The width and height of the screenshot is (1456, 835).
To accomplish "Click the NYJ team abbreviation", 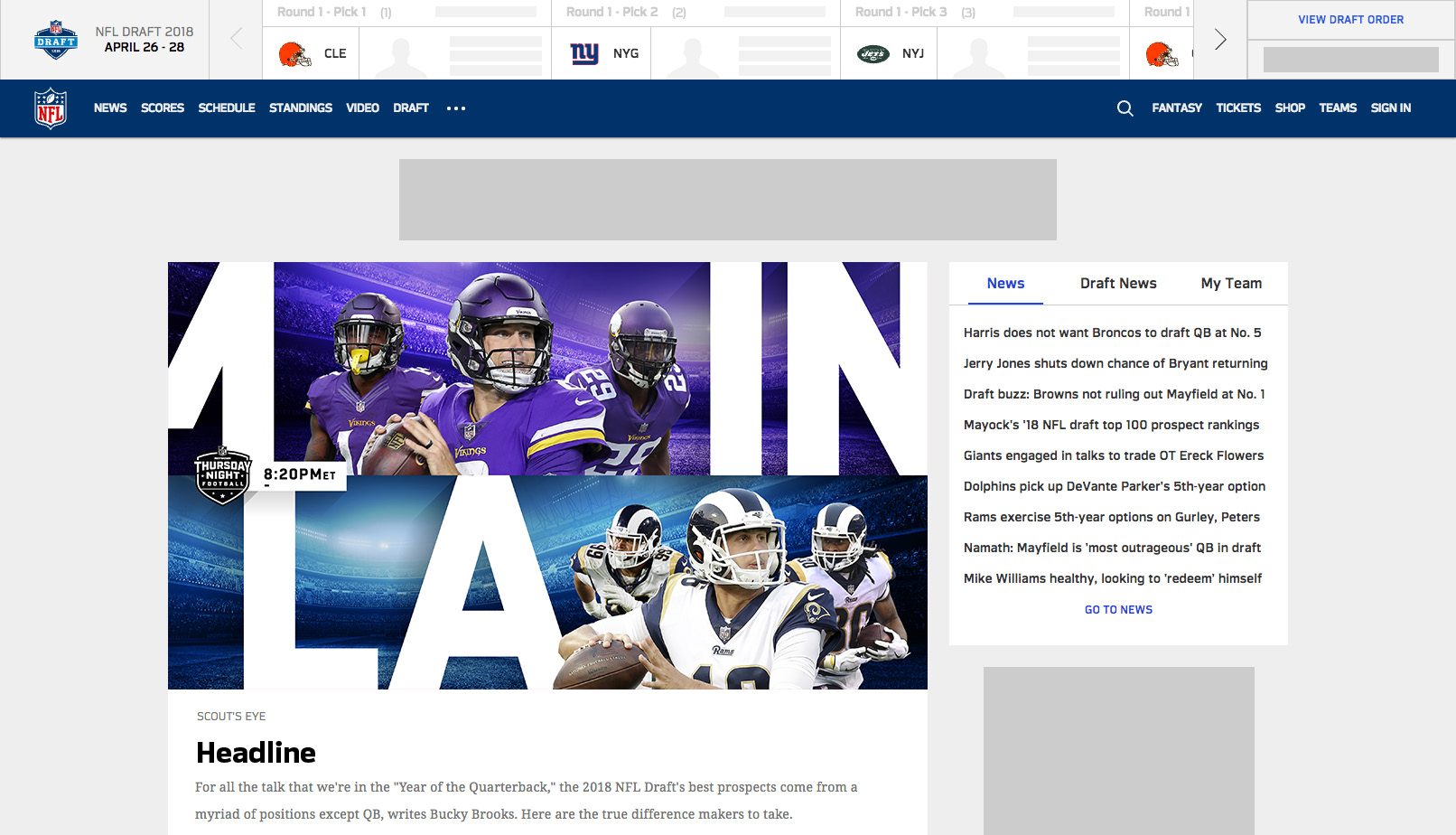I will pos(913,54).
